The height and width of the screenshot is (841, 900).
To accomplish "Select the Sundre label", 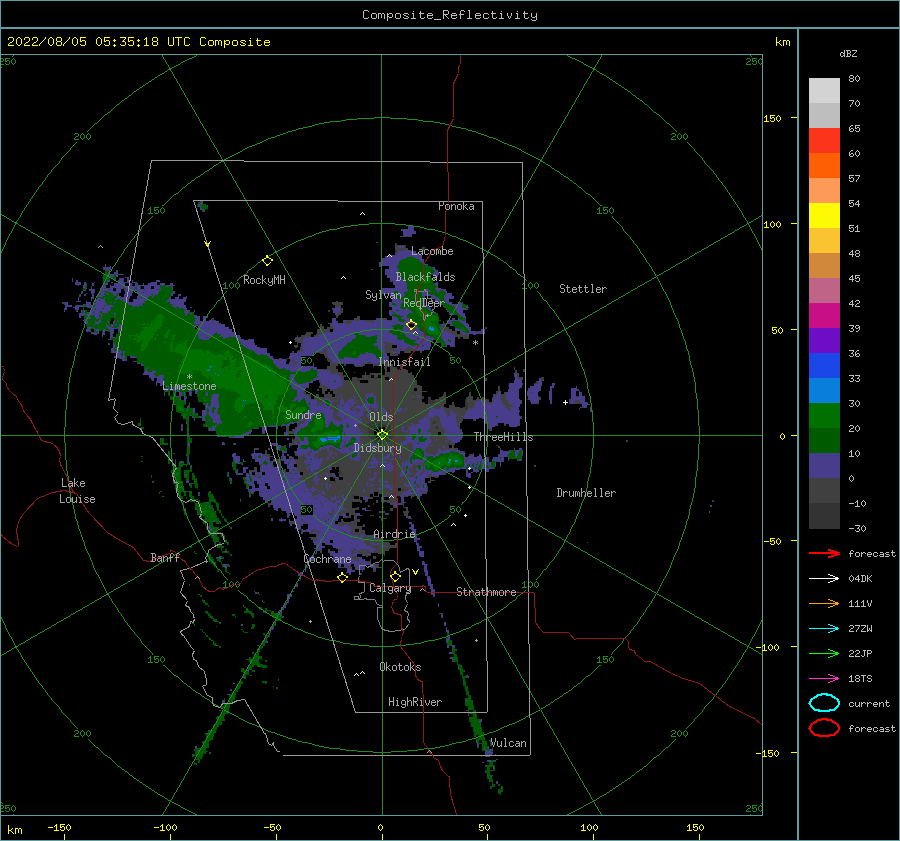I will (x=303, y=414).
